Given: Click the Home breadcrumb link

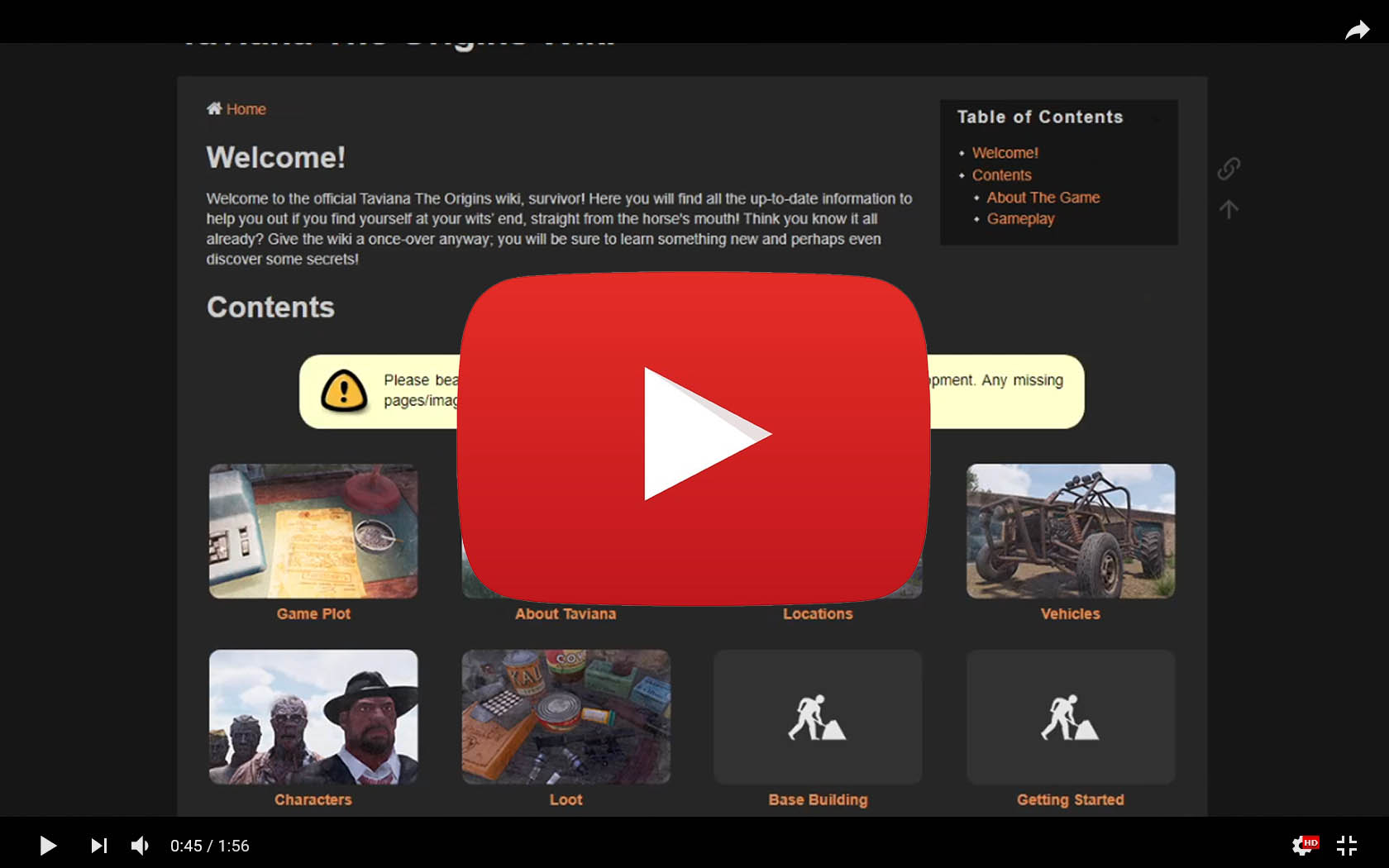Looking at the screenshot, I should click(x=246, y=109).
